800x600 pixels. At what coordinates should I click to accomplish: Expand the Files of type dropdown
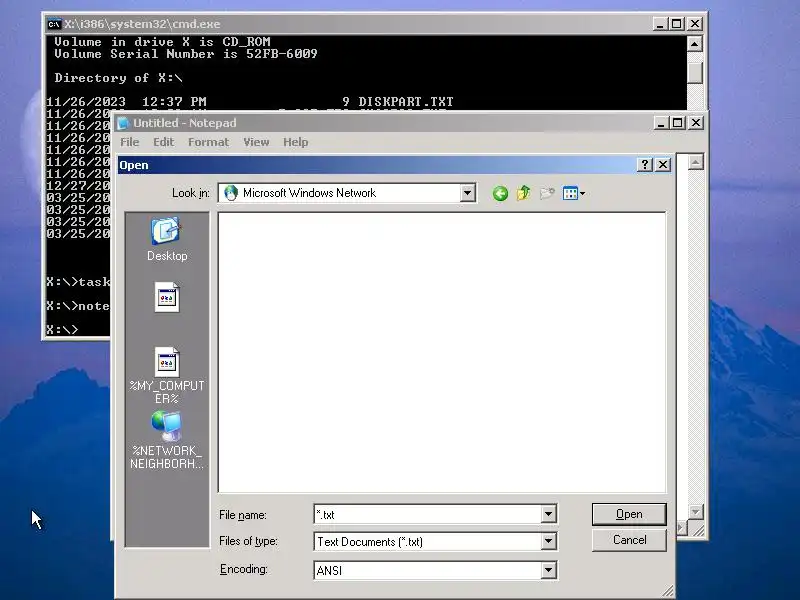pyautogui.click(x=548, y=541)
